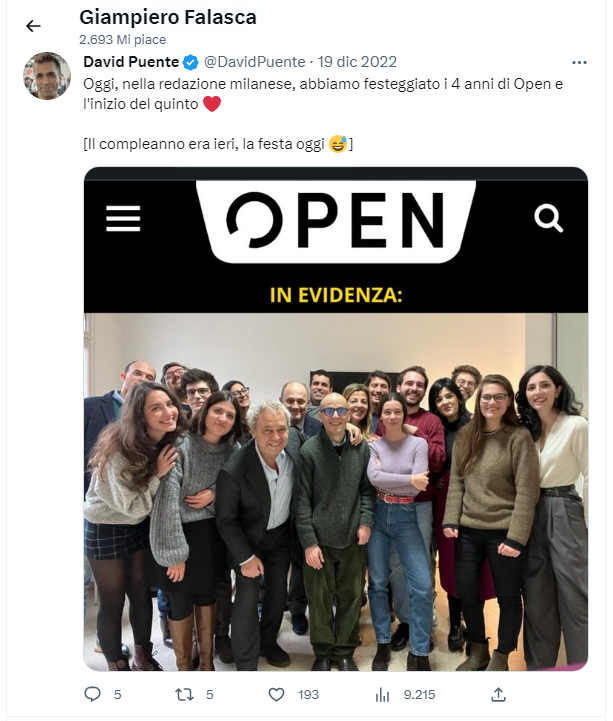Click the 9.215 views count
Image resolution: width=613 pixels, height=721 pixels.
tap(419, 694)
